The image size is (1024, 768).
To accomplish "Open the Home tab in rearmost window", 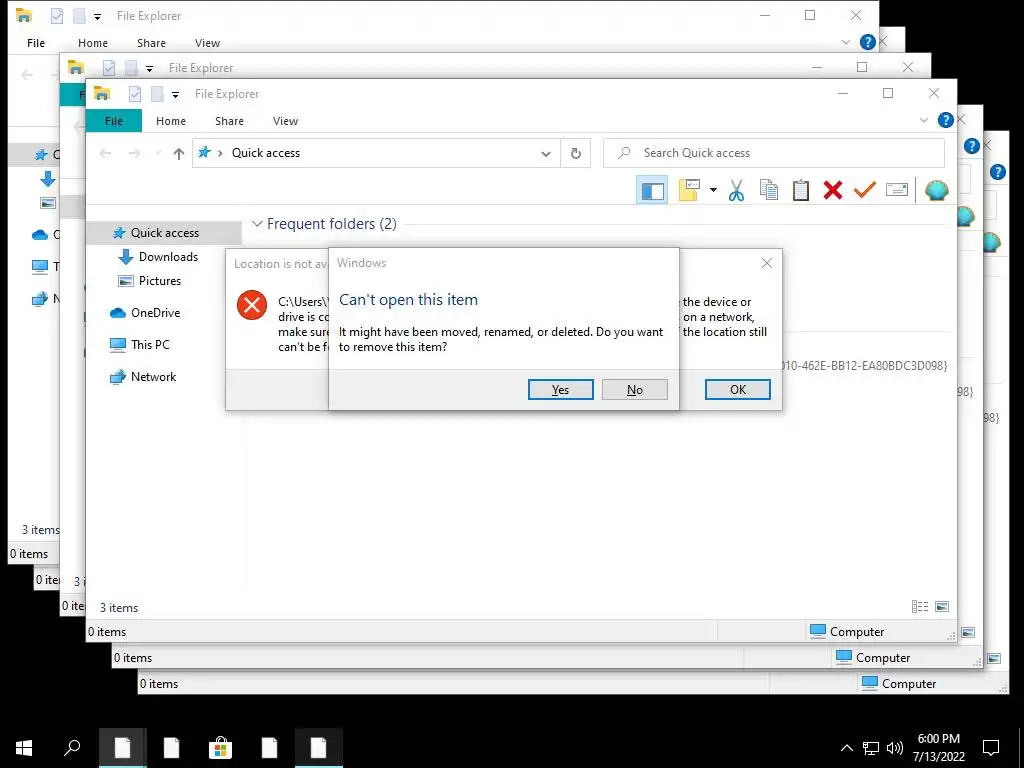I will coord(93,43).
